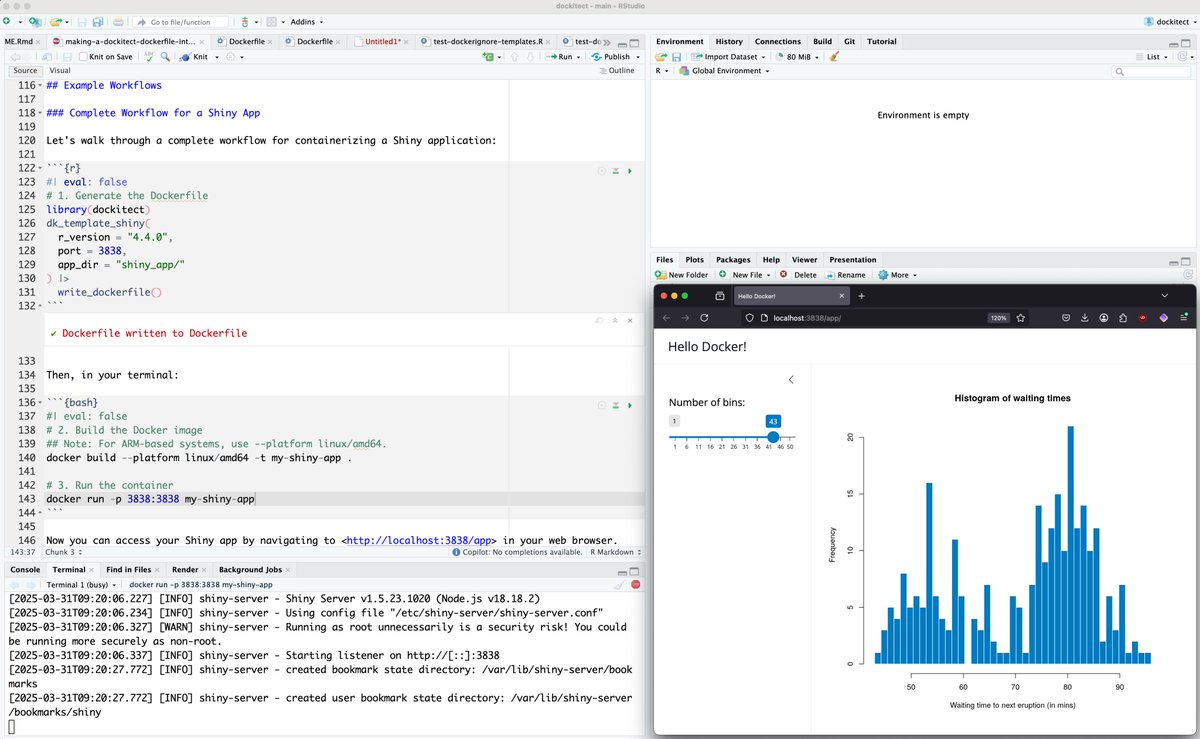Click the Number of bins slider handle

pos(773,437)
